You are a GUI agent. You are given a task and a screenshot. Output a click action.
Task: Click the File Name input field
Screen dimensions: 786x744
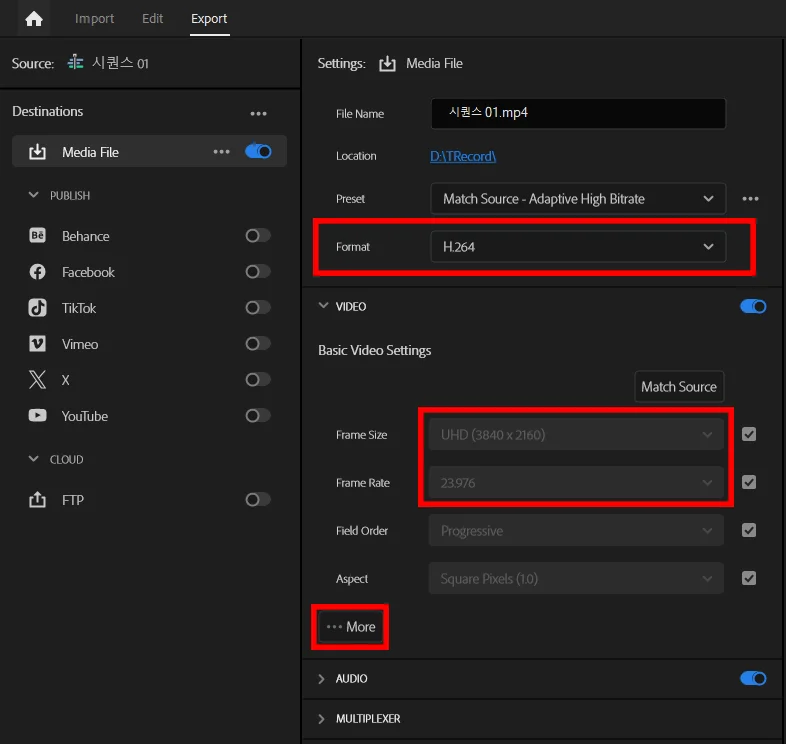coord(578,113)
